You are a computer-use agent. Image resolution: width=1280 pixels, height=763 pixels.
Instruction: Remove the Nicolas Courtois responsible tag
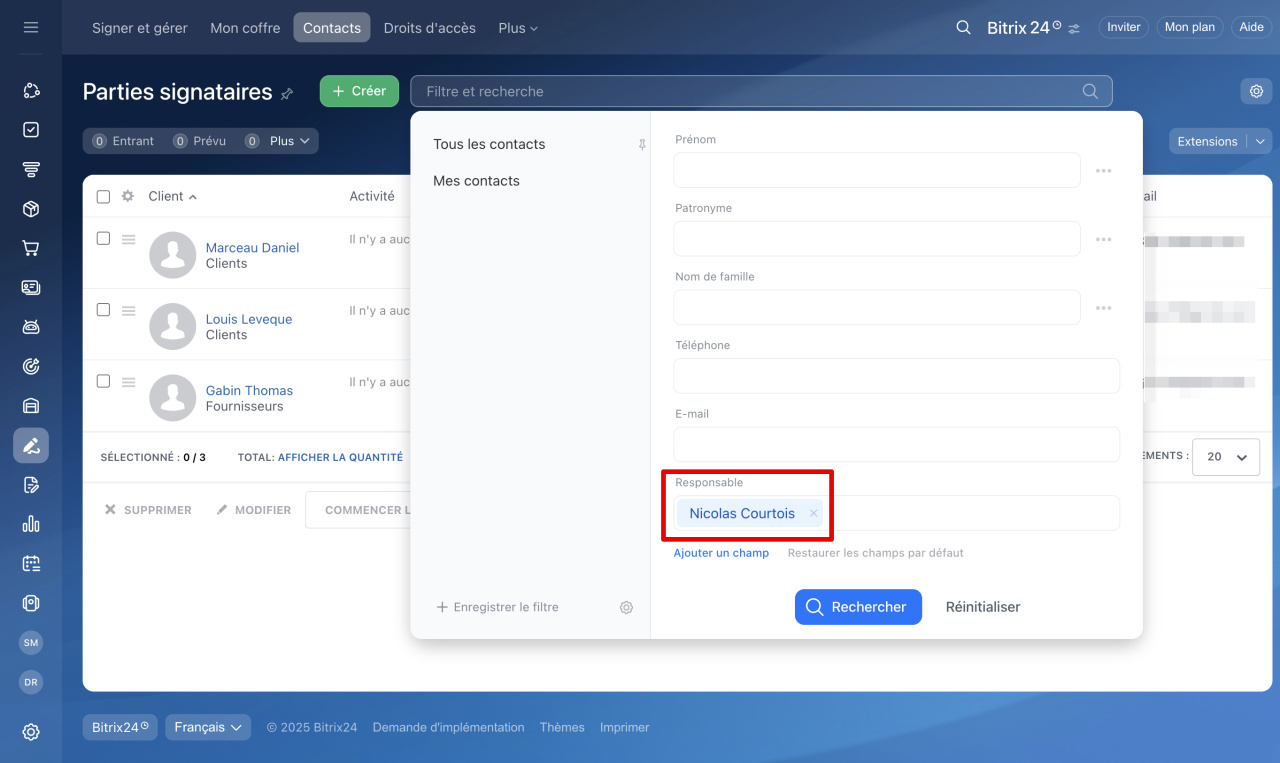[x=813, y=513]
